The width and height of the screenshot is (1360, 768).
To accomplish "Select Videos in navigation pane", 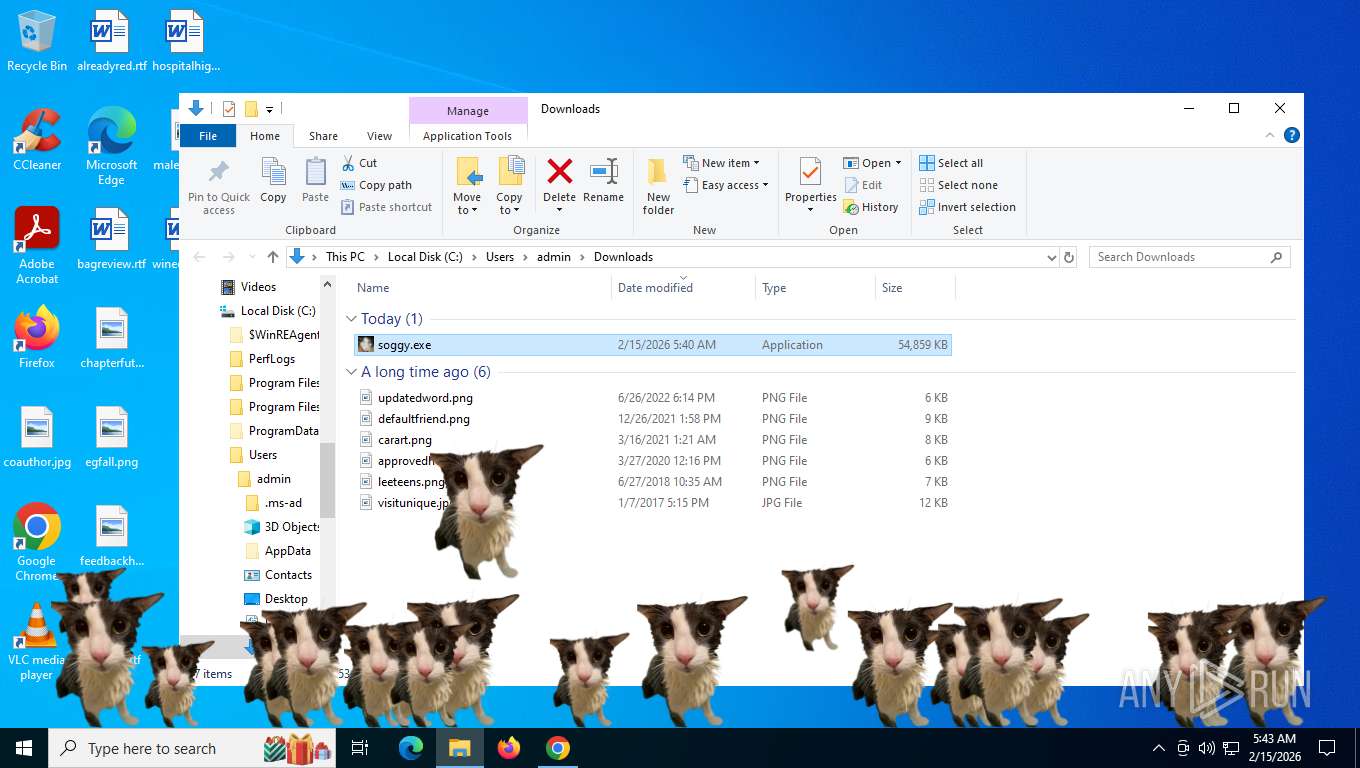I will (258, 287).
